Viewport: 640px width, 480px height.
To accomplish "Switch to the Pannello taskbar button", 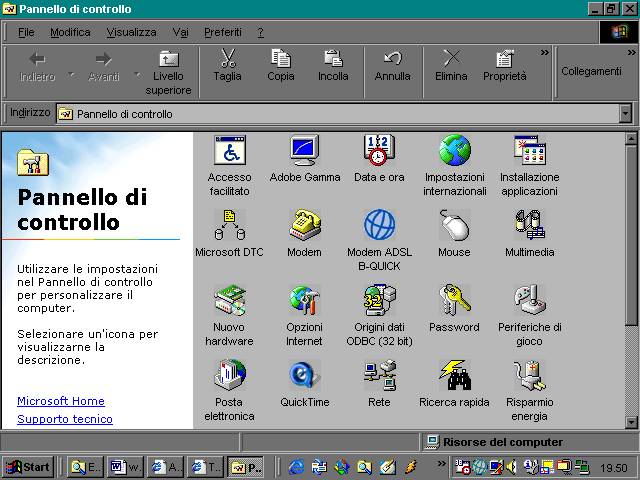I will pyautogui.click(x=246, y=467).
